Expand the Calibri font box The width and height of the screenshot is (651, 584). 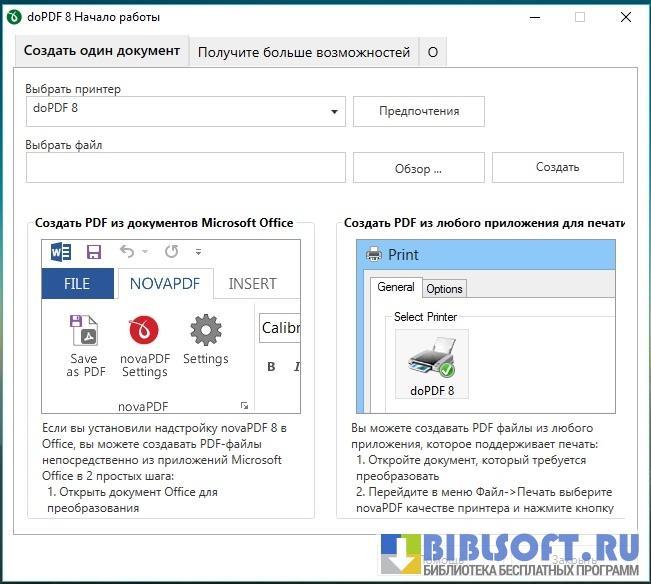click(x=279, y=328)
